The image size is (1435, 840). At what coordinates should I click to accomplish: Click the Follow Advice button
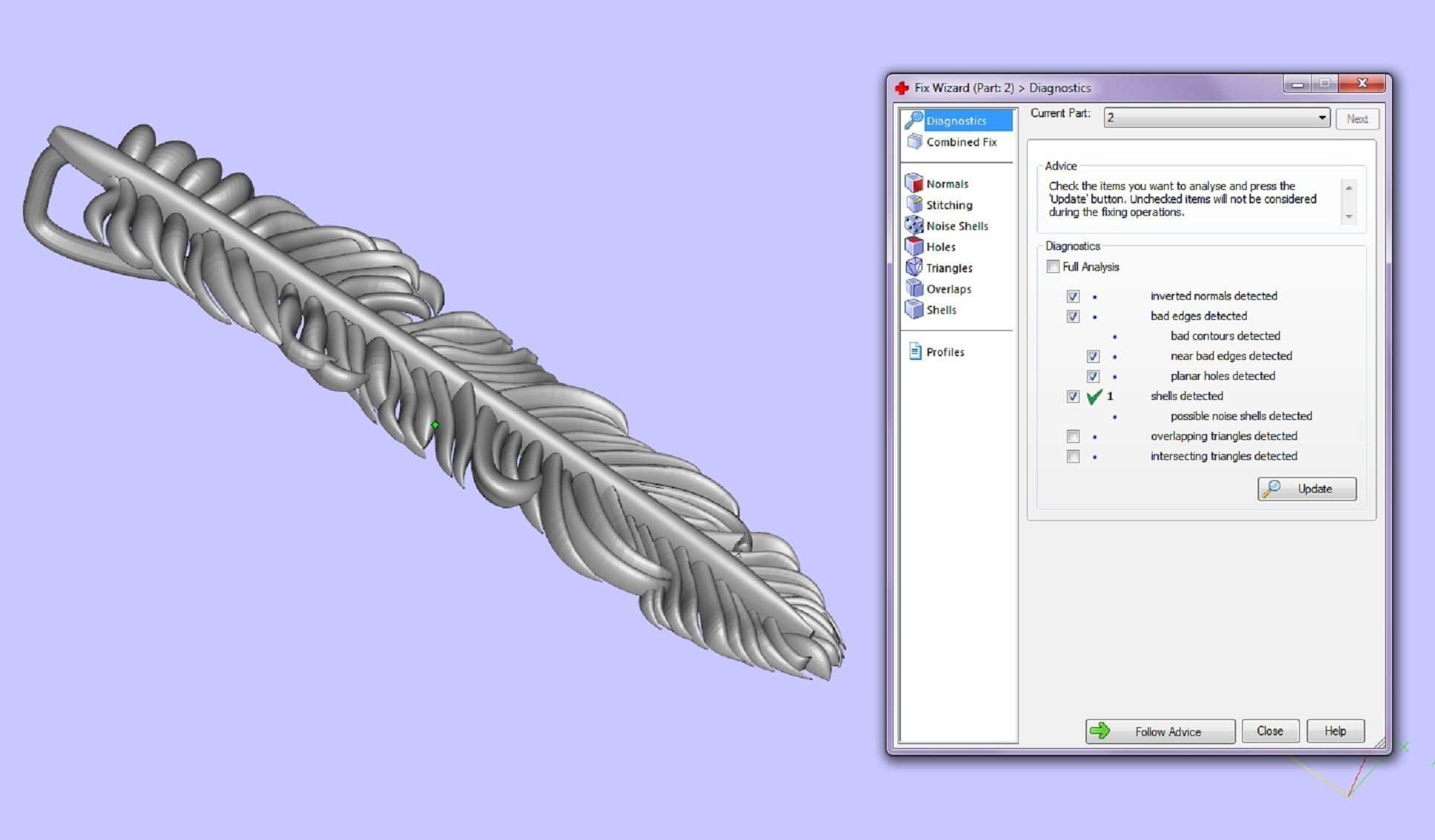(x=1160, y=731)
